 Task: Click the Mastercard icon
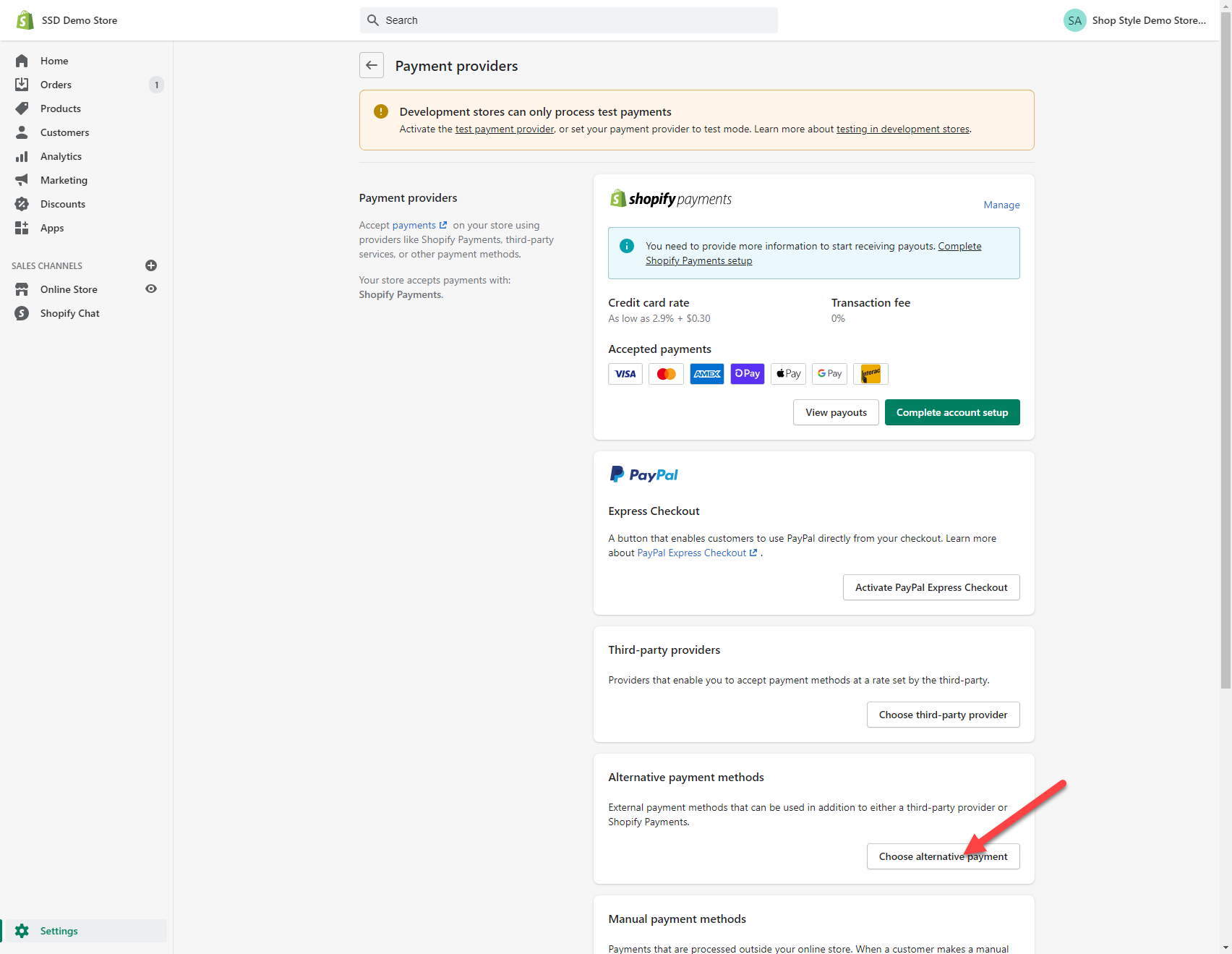[x=666, y=374]
